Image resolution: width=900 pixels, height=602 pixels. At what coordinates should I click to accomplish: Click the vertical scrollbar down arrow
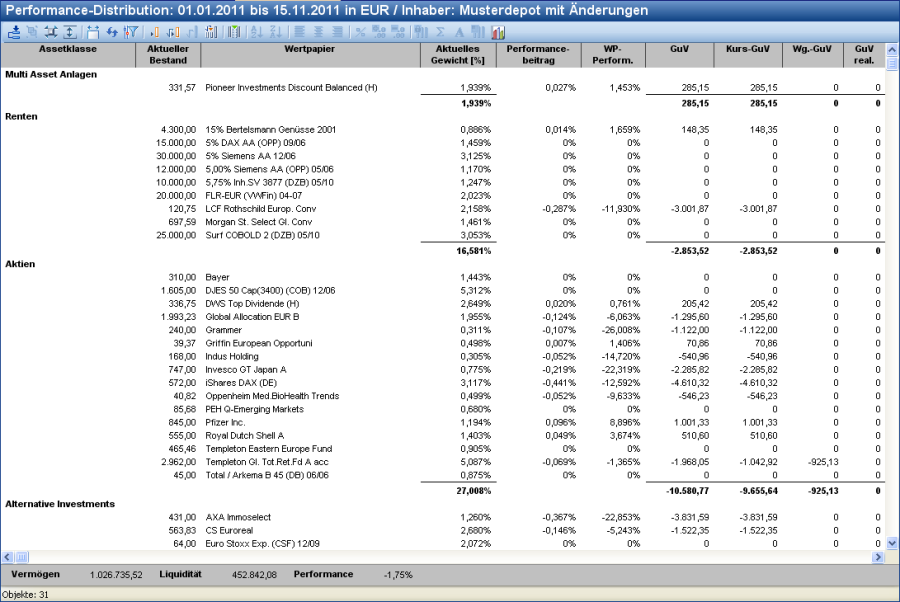pos(892,542)
